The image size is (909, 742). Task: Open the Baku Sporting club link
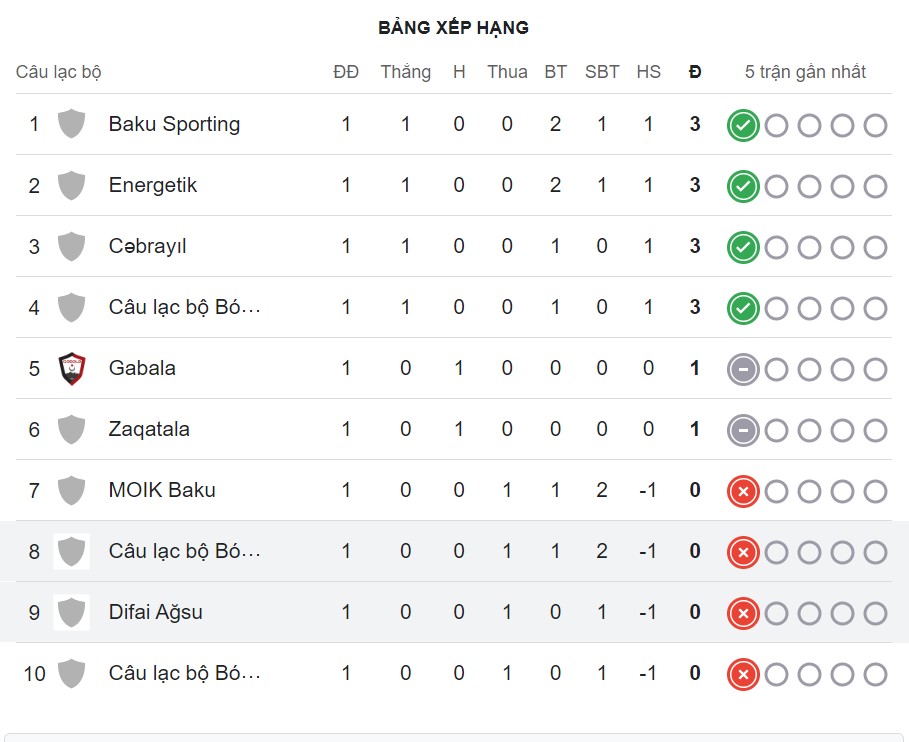point(174,124)
